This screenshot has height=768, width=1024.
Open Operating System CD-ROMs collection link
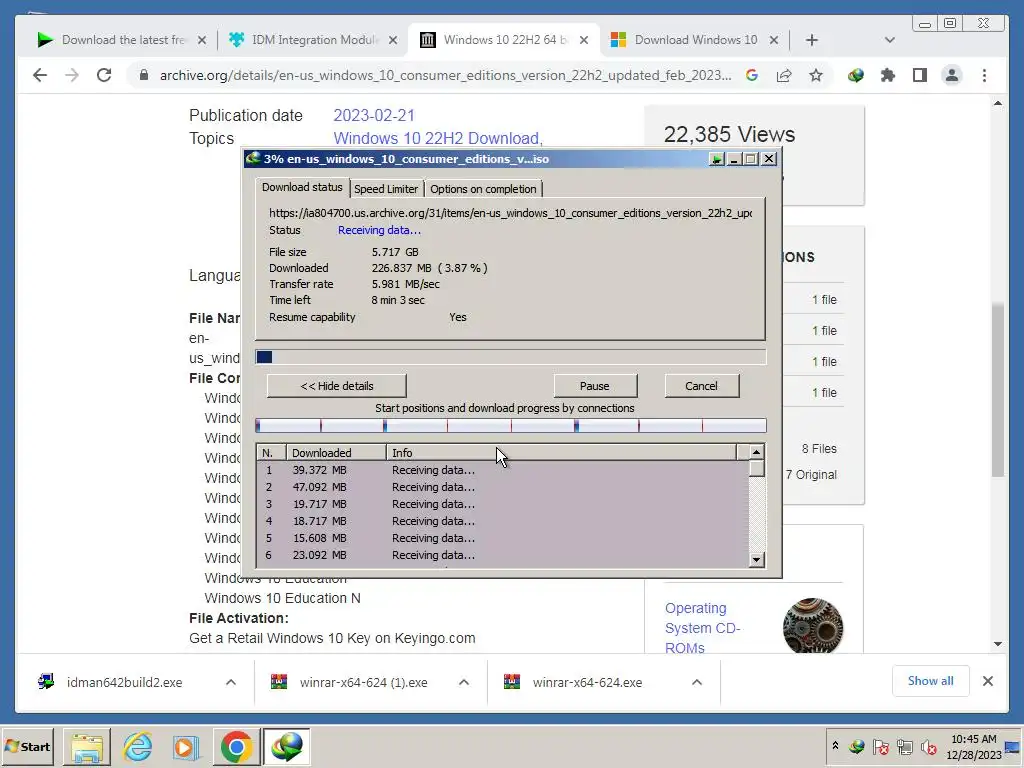[x=703, y=628]
